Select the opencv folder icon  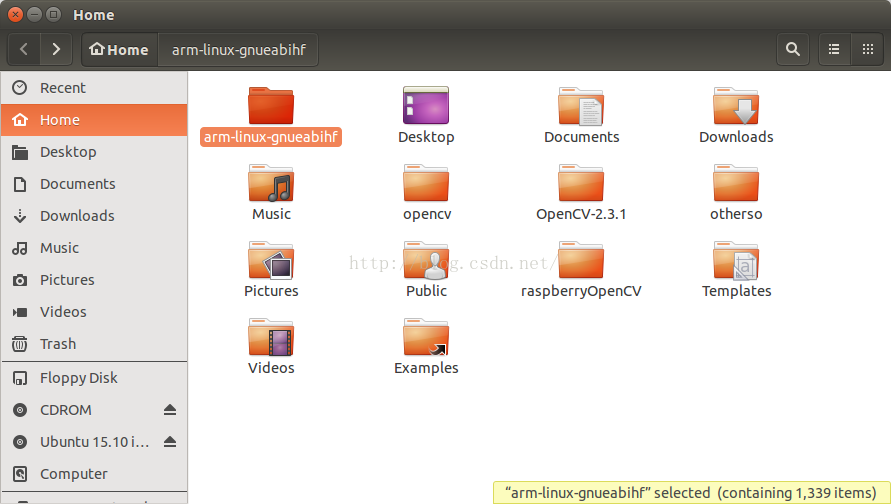(x=426, y=183)
